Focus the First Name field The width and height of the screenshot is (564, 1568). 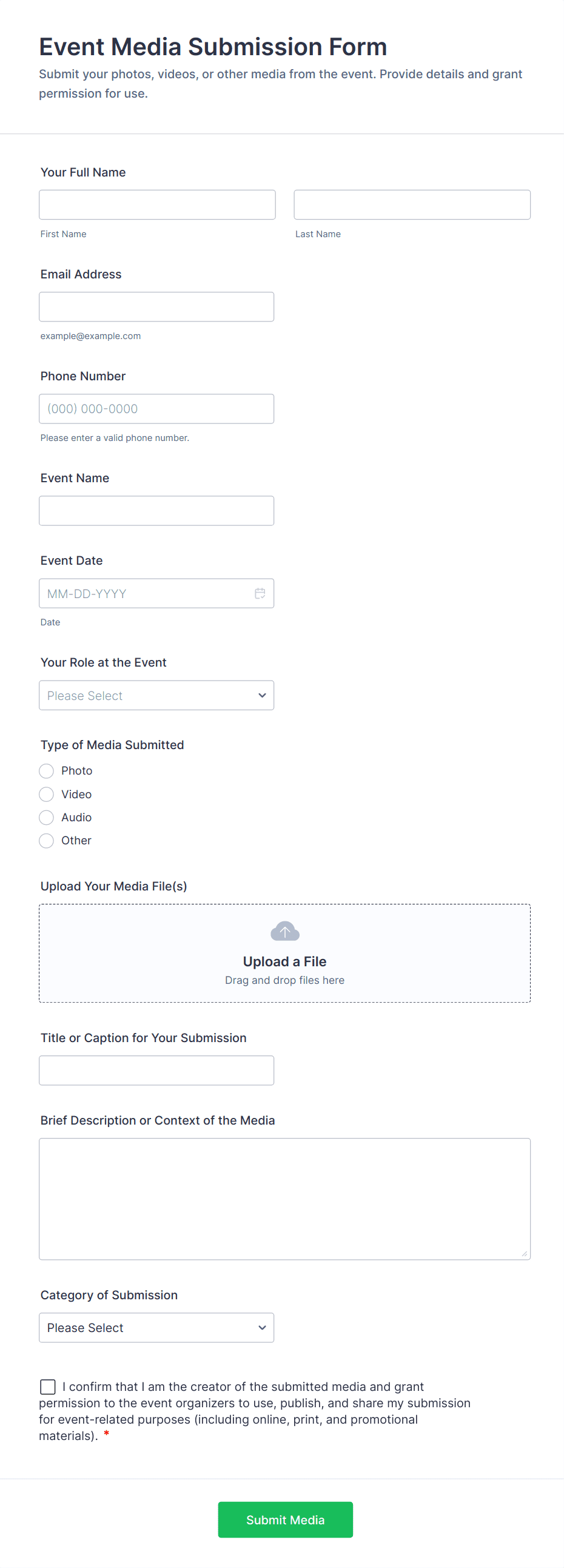157,205
